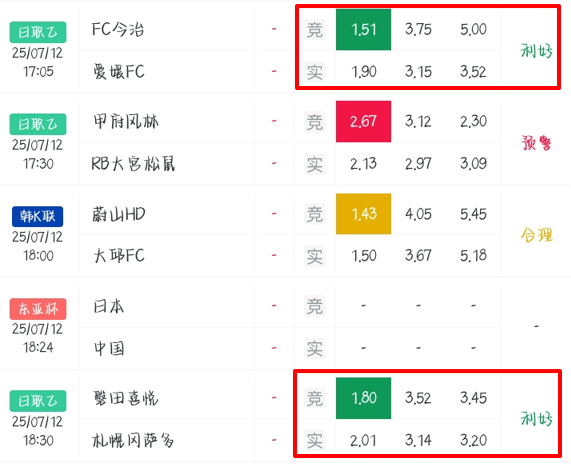Select the yellow 1.43 odds cell
Image resolution: width=571 pixels, height=467 pixels.
(x=363, y=214)
